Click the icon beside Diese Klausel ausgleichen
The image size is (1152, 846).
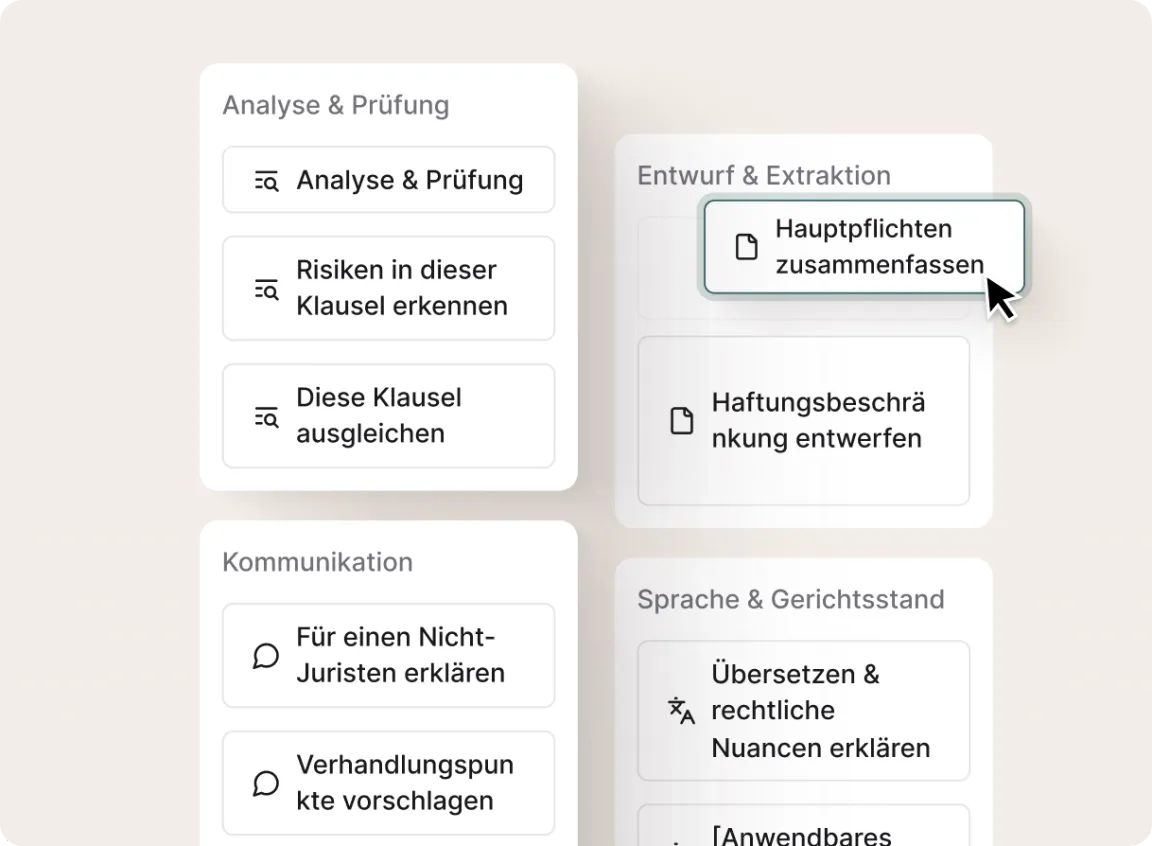pyautogui.click(x=266, y=417)
